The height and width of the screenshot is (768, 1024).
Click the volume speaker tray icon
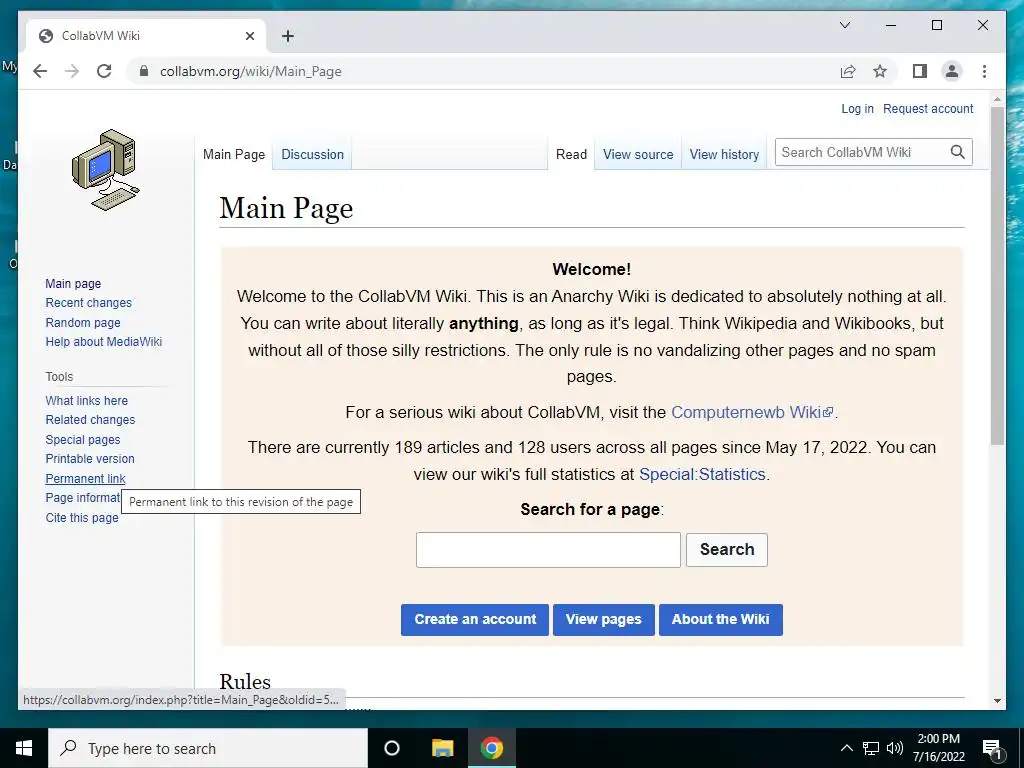[895, 748]
